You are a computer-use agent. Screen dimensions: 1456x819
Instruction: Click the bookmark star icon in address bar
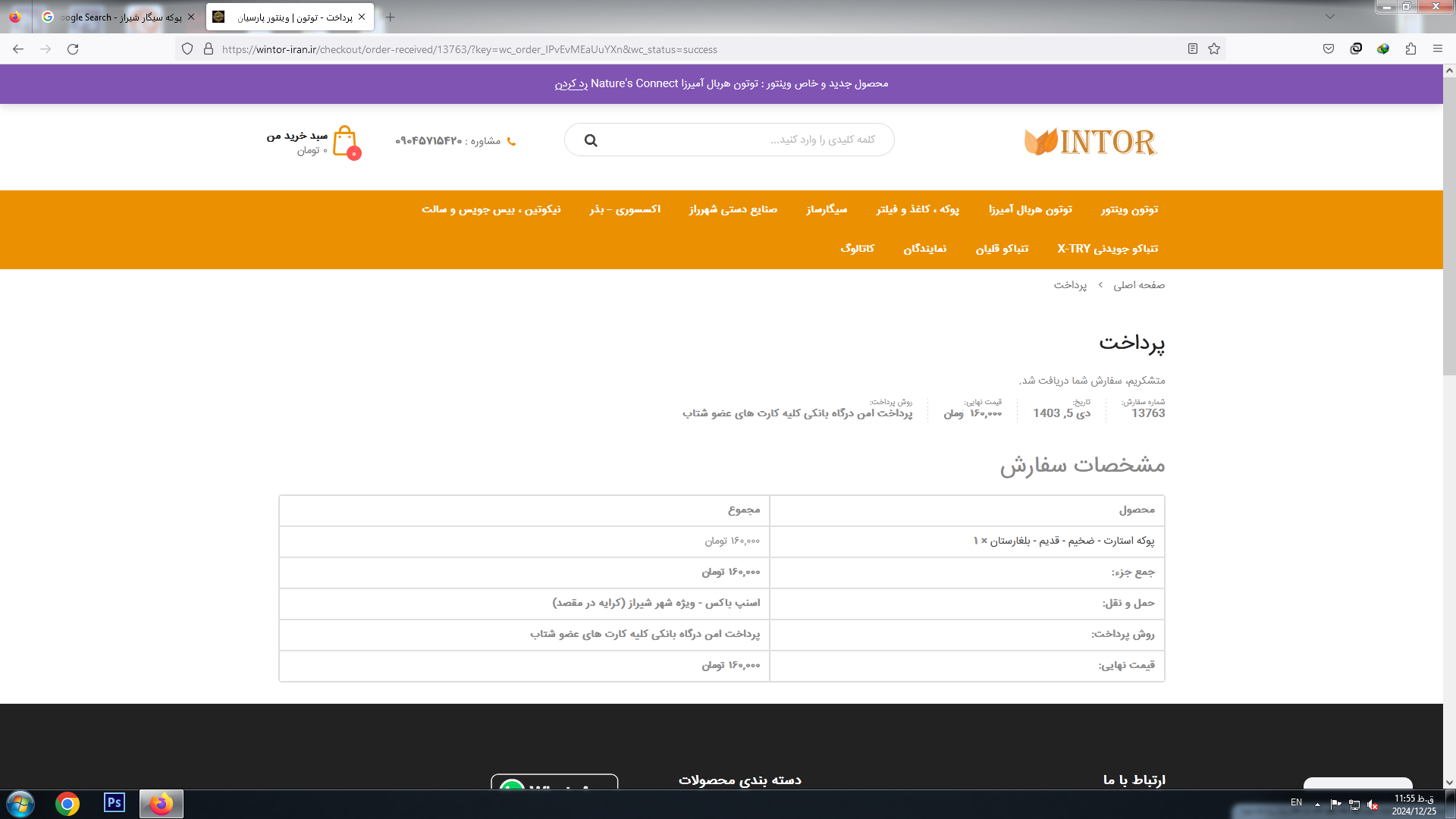1214,49
